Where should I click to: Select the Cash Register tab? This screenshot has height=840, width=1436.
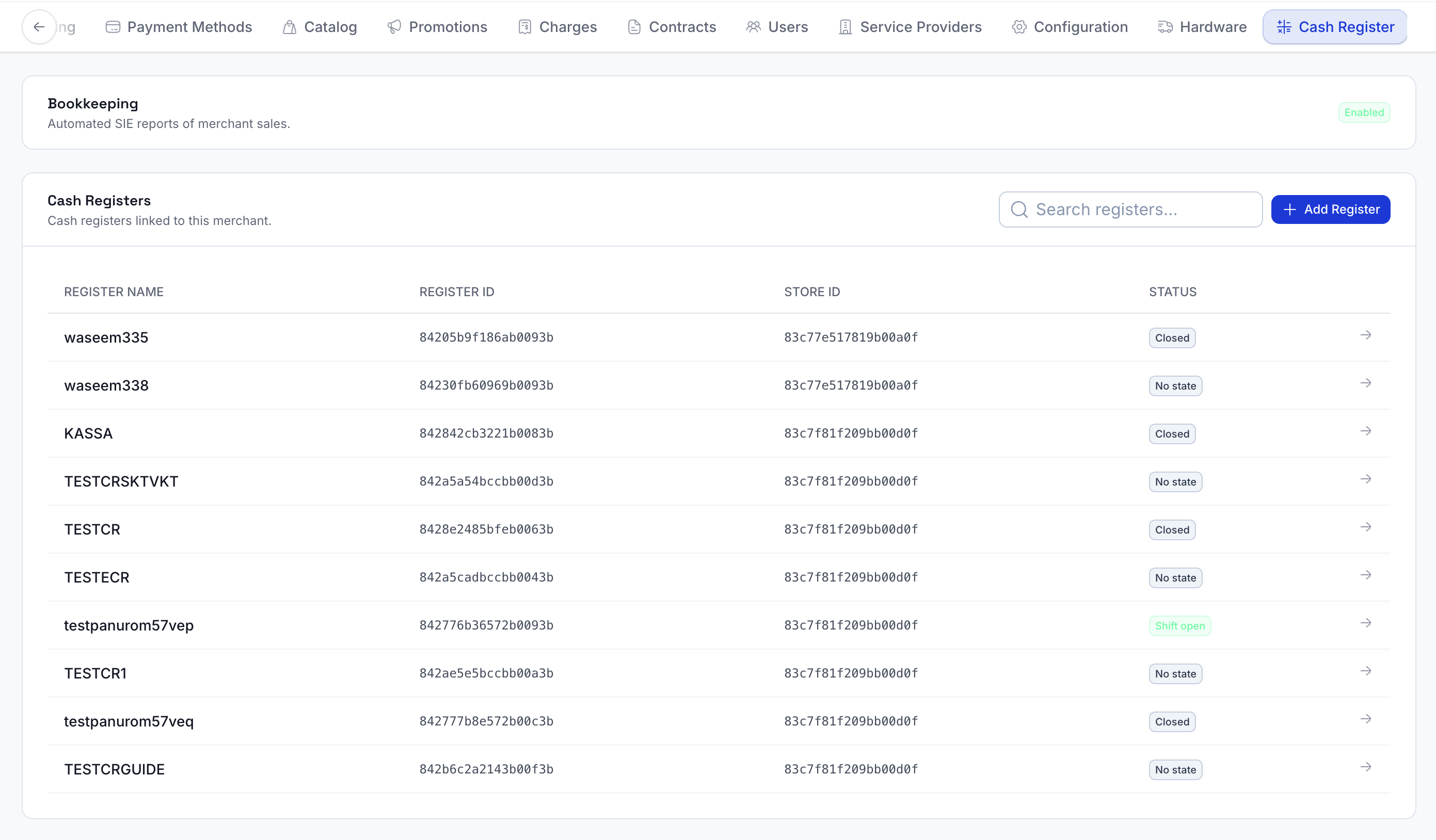point(1335,27)
